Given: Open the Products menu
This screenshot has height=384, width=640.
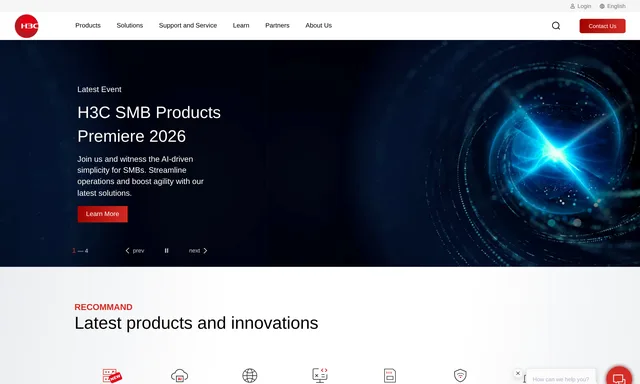Looking at the screenshot, I should tap(88, 25).
